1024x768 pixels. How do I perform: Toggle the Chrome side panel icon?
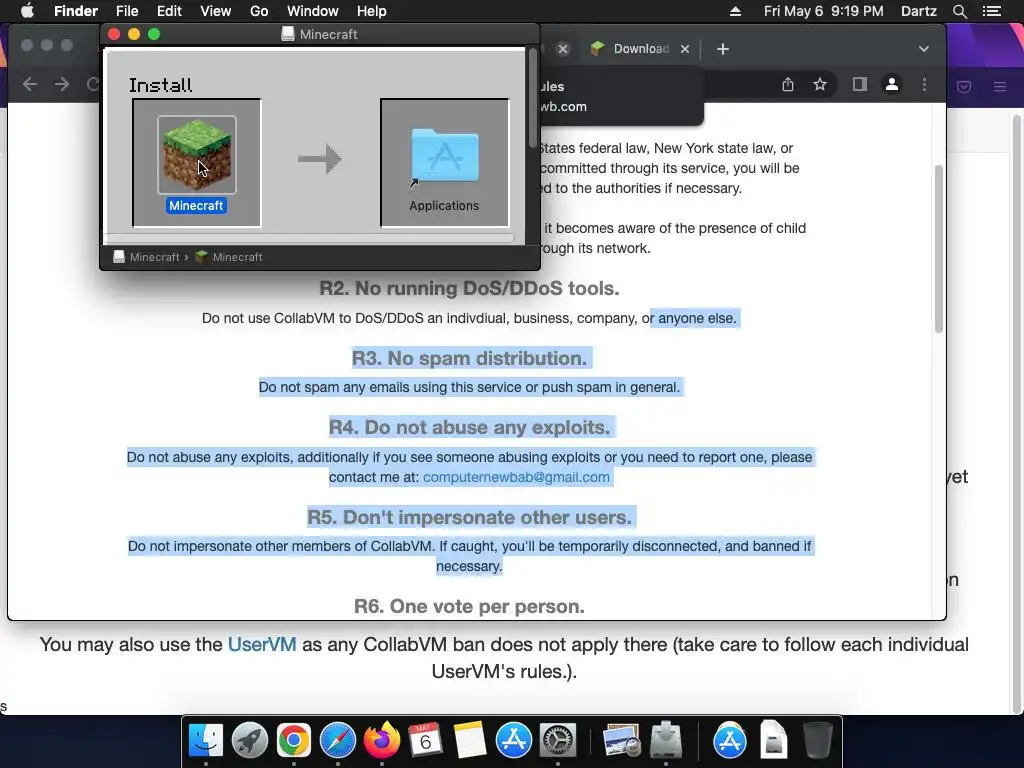tap(859, 84)
